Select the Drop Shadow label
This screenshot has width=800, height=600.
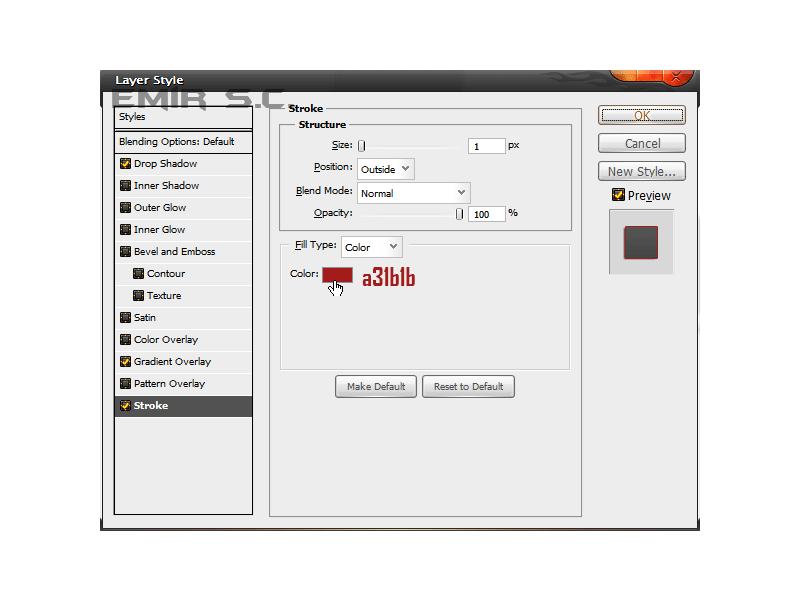tap(165, 164)
